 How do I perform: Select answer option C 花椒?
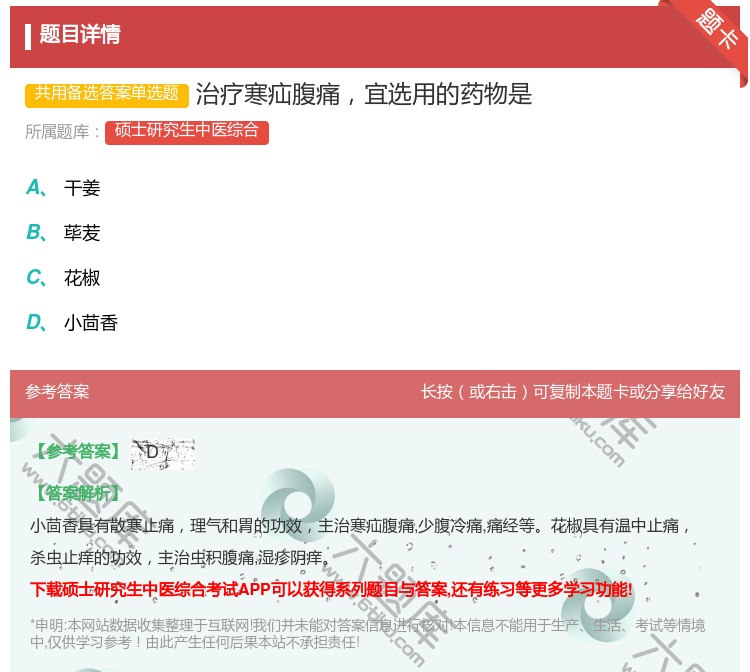pyautogui.click(x=63, y=278)
